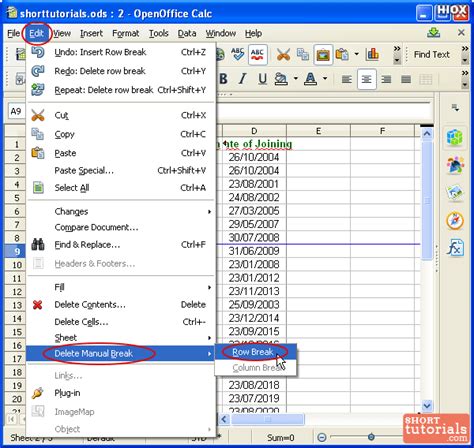Align text left
Viewport: 474px width, 448px height.
pyautogui.click(x=347, y=79)
